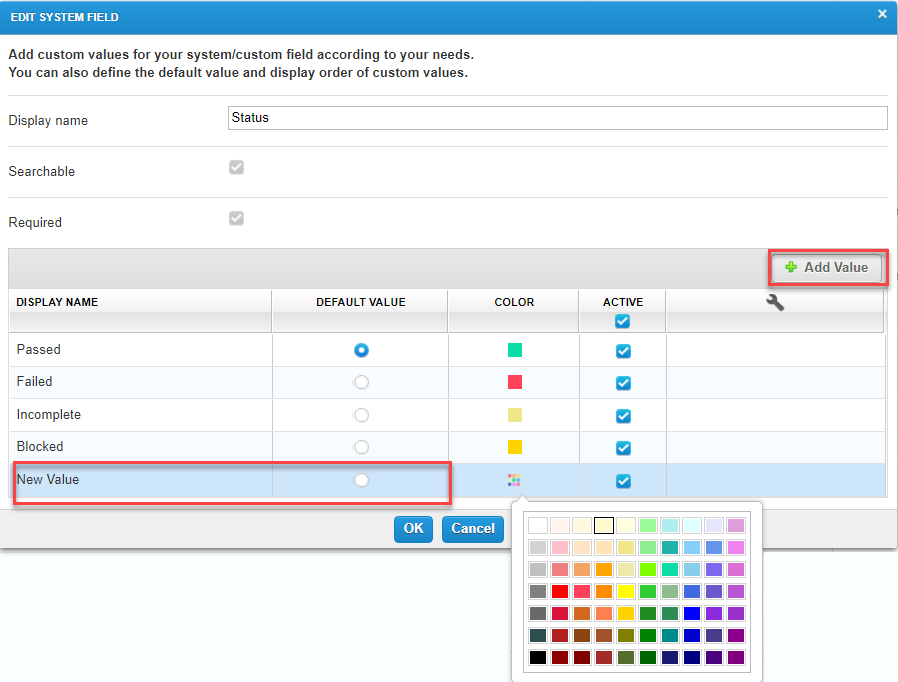The image size is (898, 682).
Task: Click the Add Value button
Action: click(826, 267)
